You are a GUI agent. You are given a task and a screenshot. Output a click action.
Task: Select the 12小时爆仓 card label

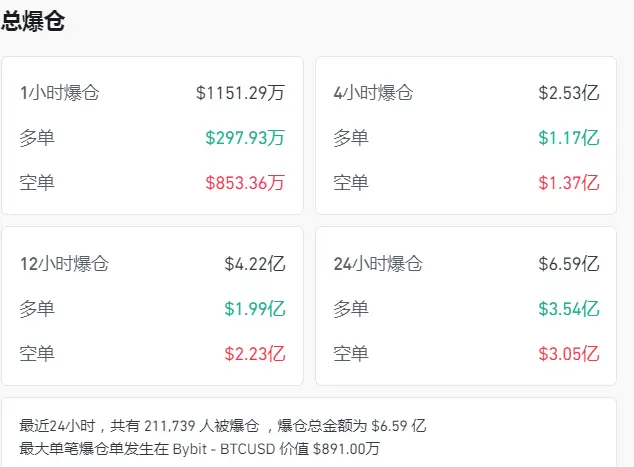(64, 264)
